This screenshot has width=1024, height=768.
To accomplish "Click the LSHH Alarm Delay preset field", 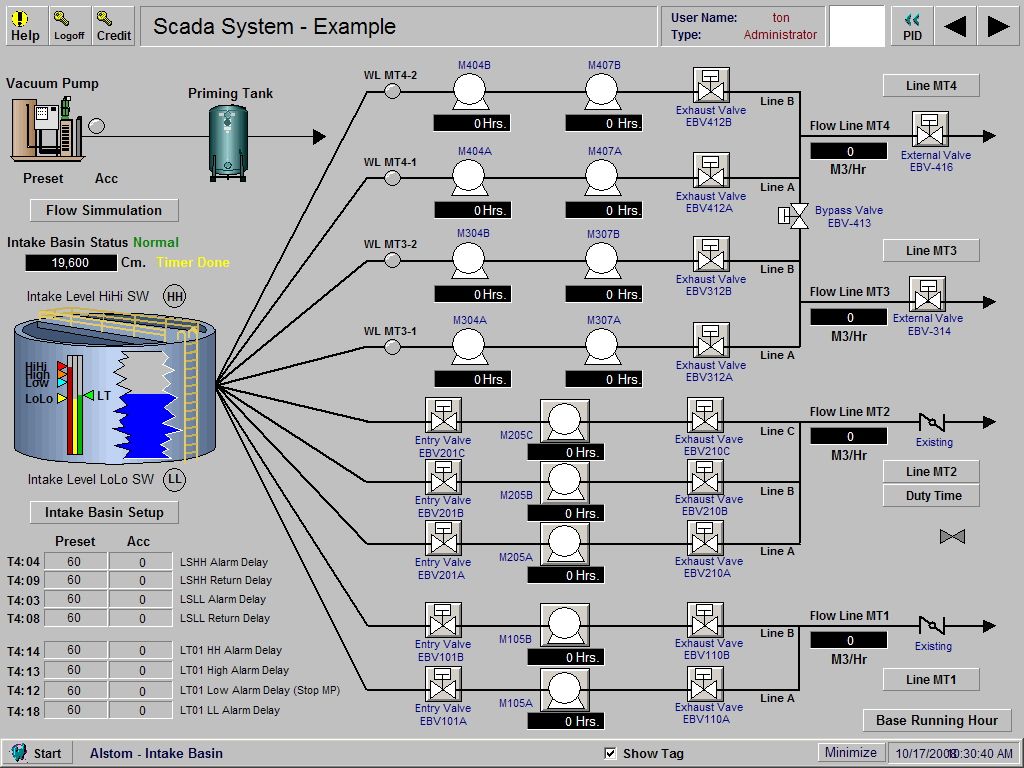I will point(73,561).
